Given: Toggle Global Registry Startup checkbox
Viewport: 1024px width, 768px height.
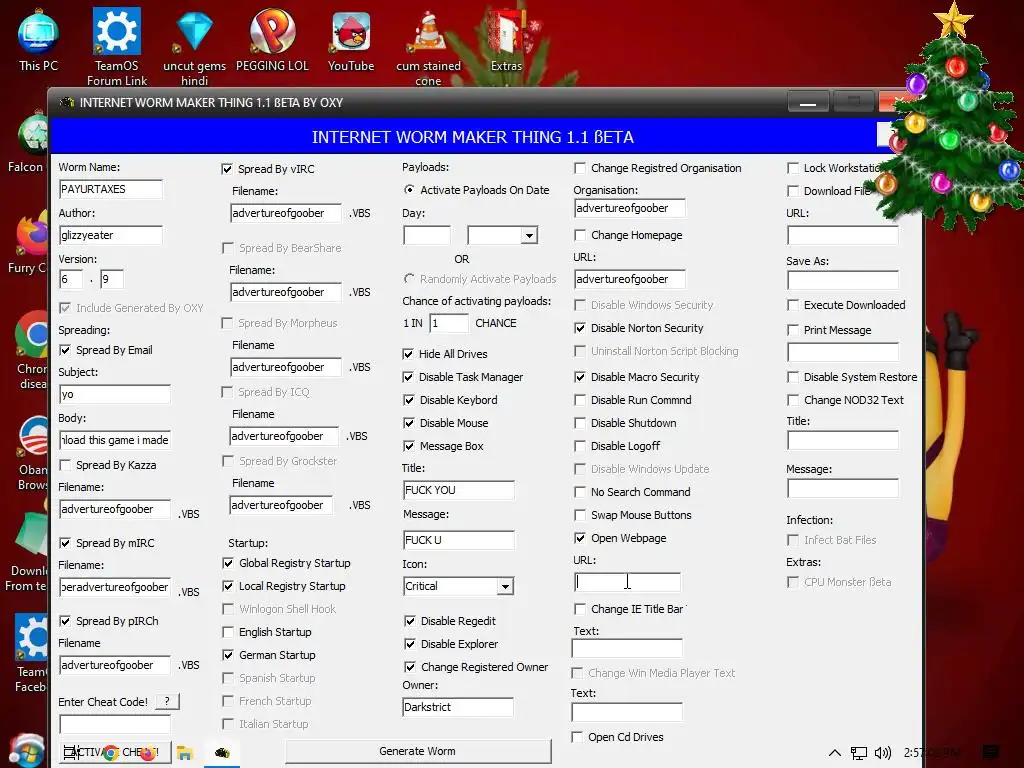Looking at the screenshot, I should (x=228, y=563).
